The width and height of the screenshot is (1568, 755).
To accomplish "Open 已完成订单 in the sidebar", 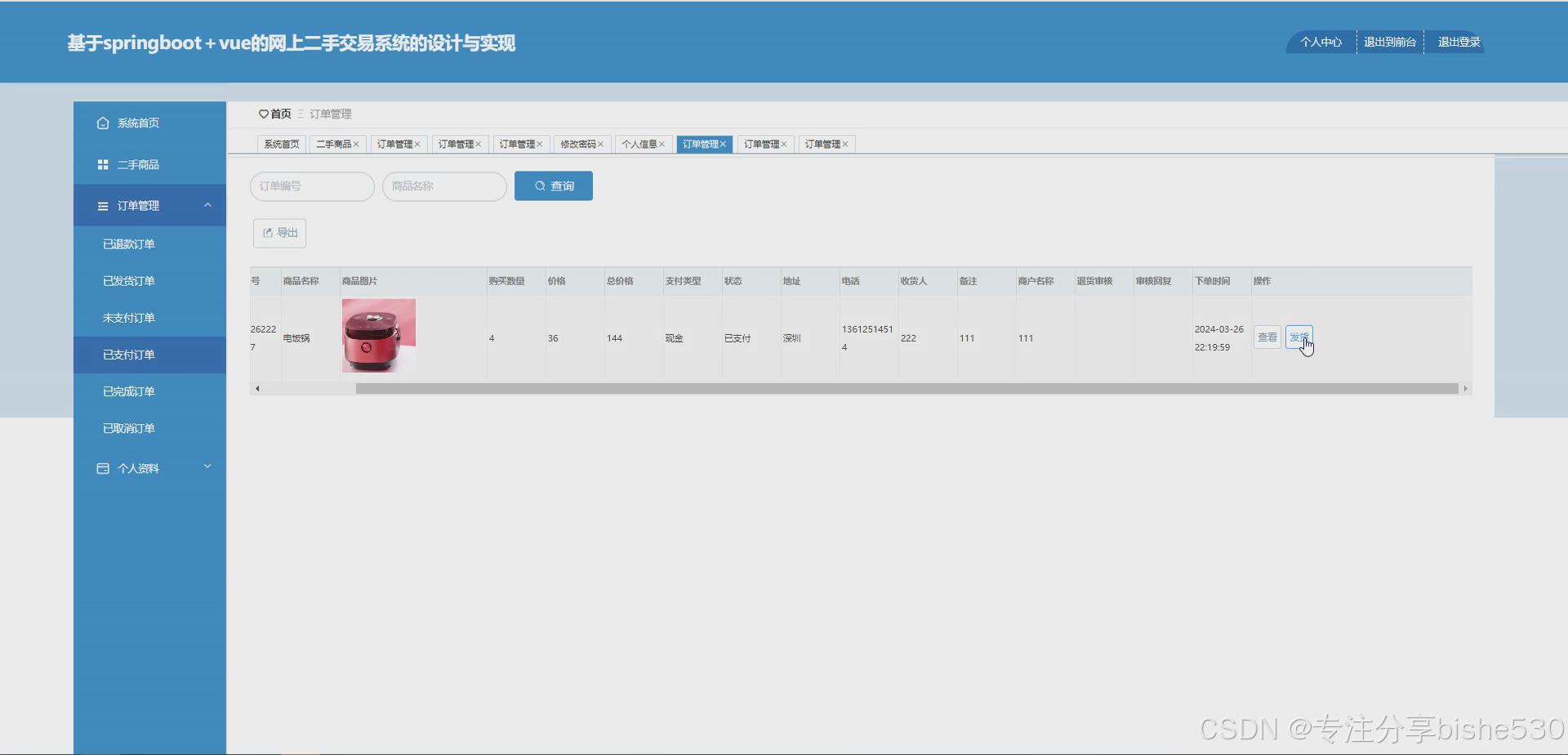I will pos(149,391).
